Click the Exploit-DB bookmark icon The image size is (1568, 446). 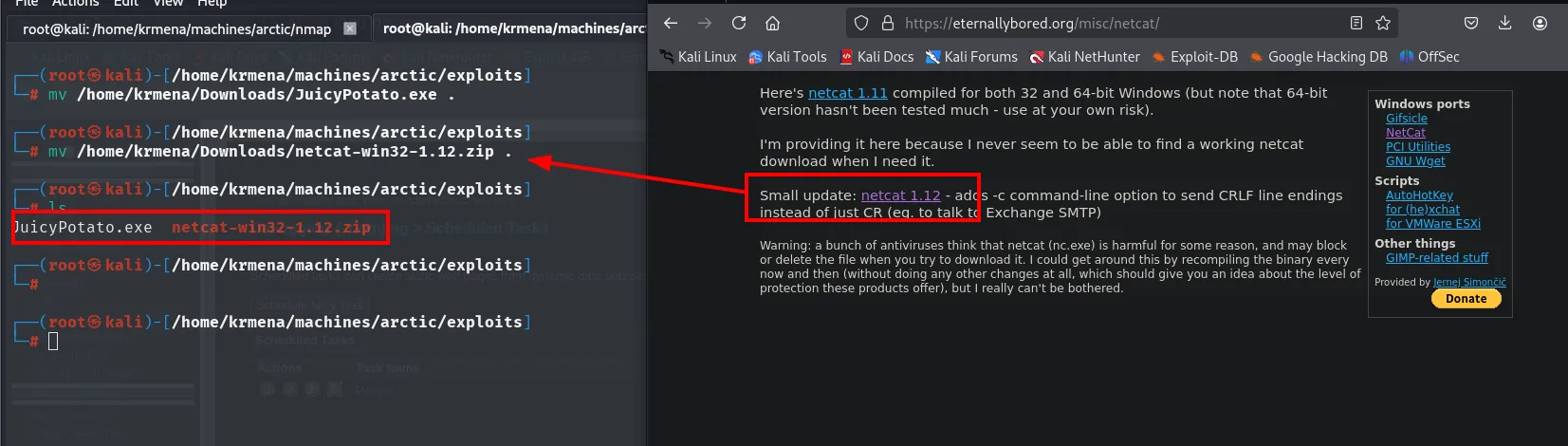pyautogui.click(x=1158, y=57)
